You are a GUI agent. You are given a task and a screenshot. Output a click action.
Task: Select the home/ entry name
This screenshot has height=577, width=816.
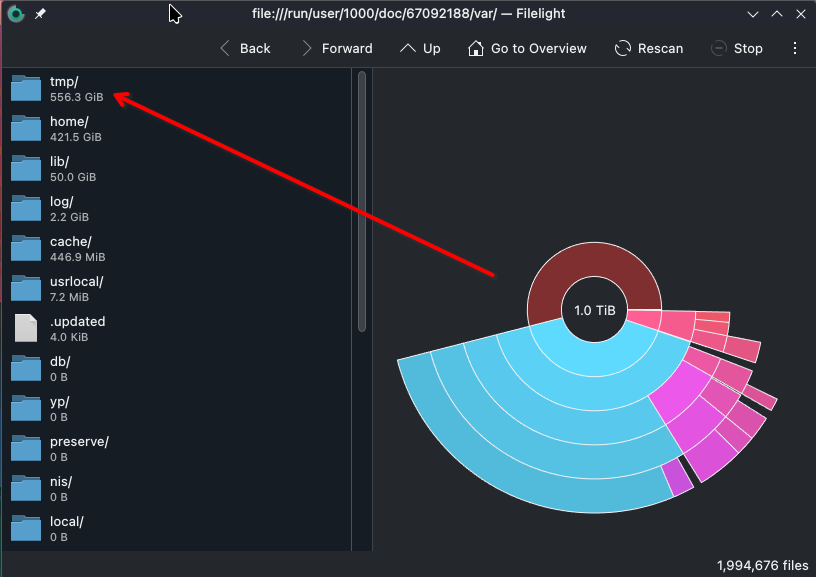click(69, 122)
